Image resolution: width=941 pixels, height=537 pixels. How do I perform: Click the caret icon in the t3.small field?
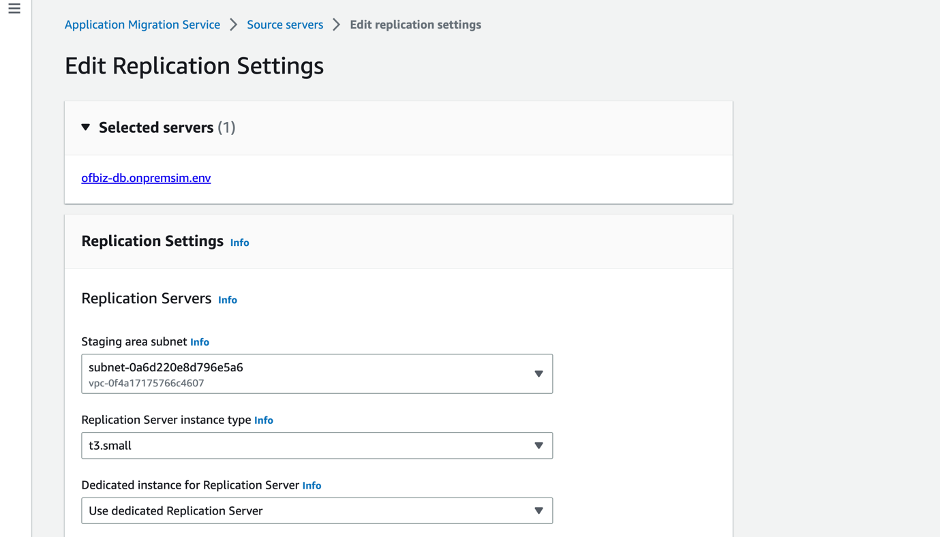pos(538,446)
